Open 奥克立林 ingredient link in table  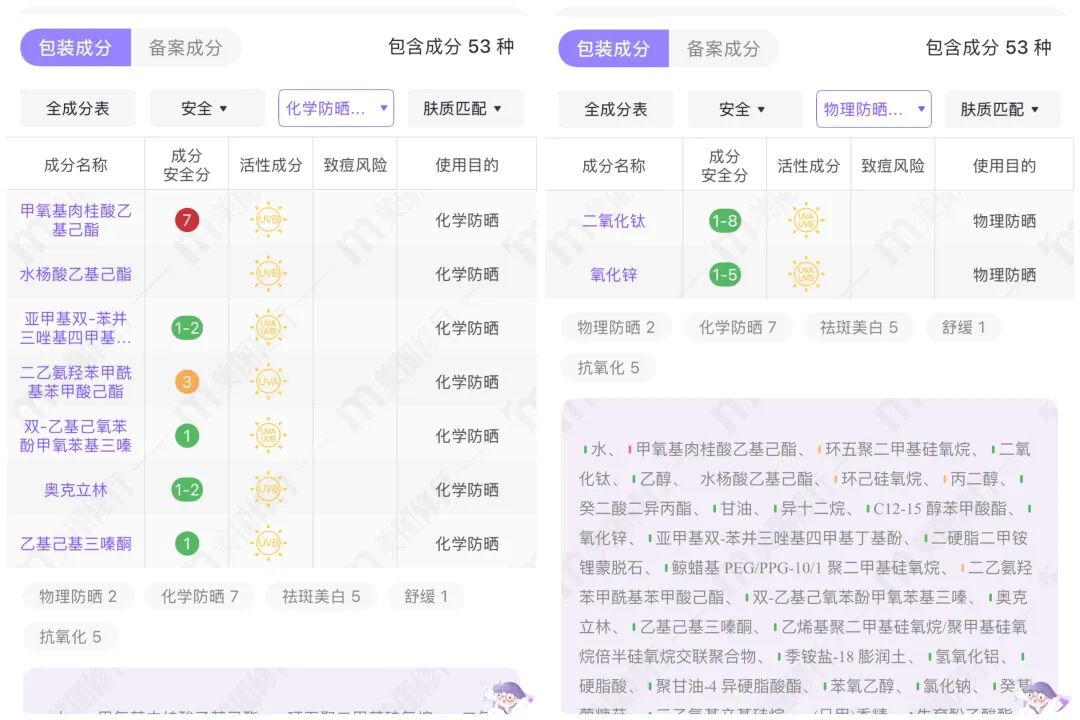click(x=76, y=490)
